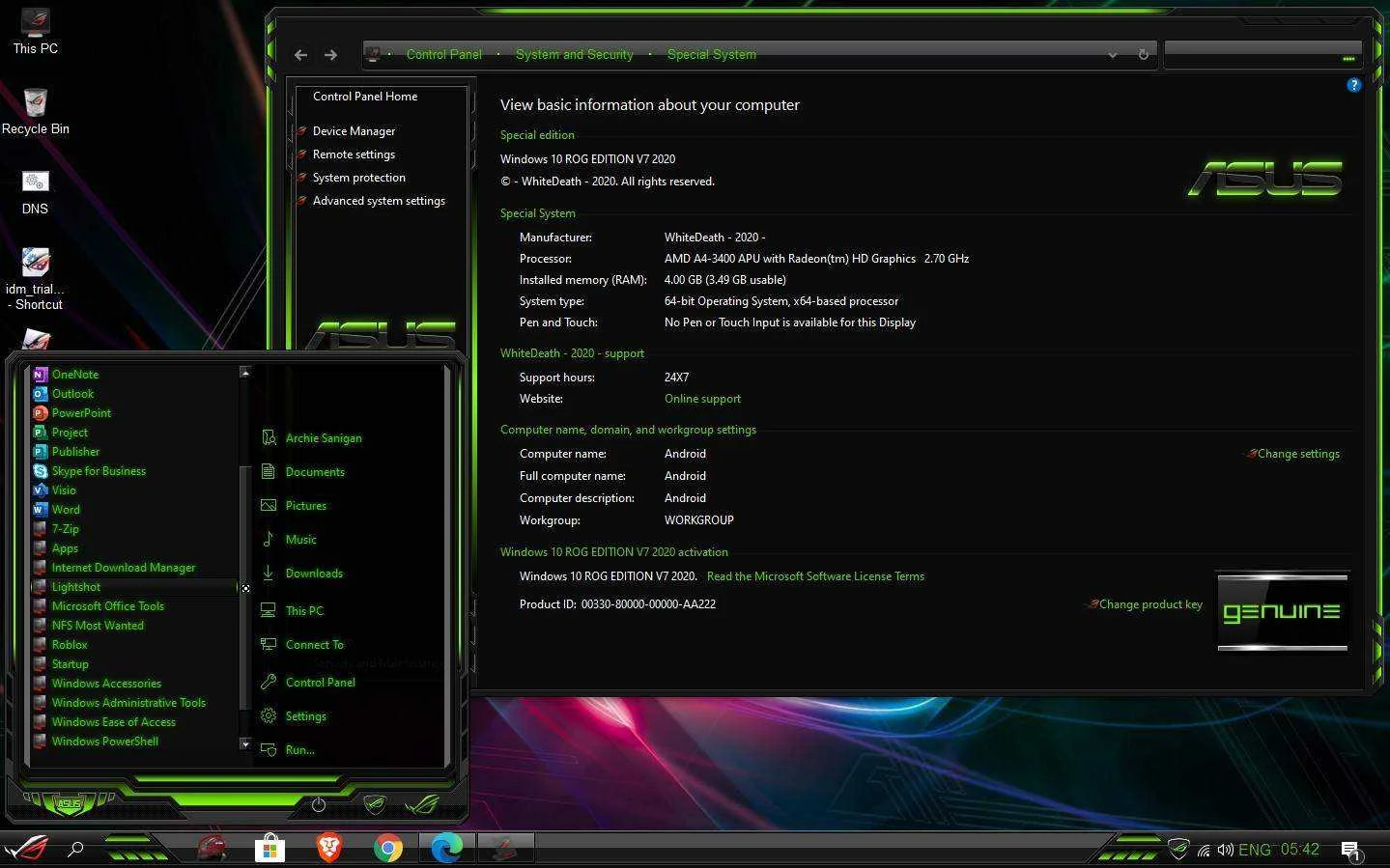Open Control Panel from start menu

(307, 683)
